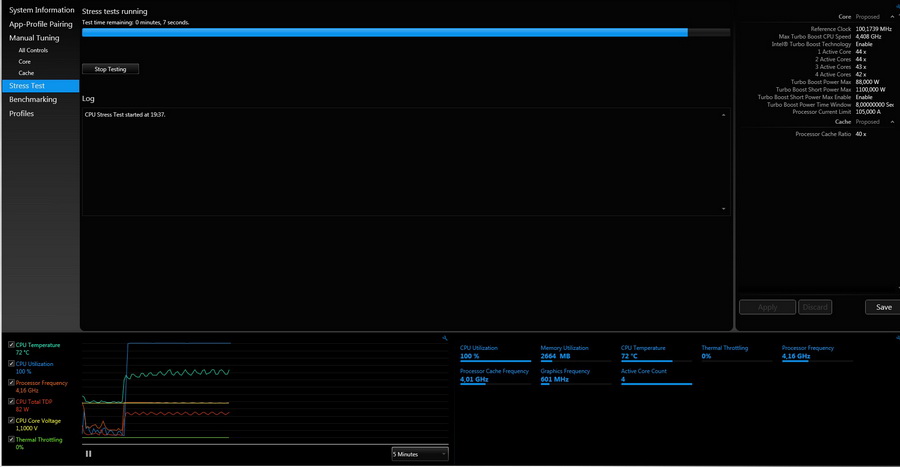The image size is (900, 467).
Task: Click the Reference Clock 100,1739 MHz value
Action: (873, 29)
